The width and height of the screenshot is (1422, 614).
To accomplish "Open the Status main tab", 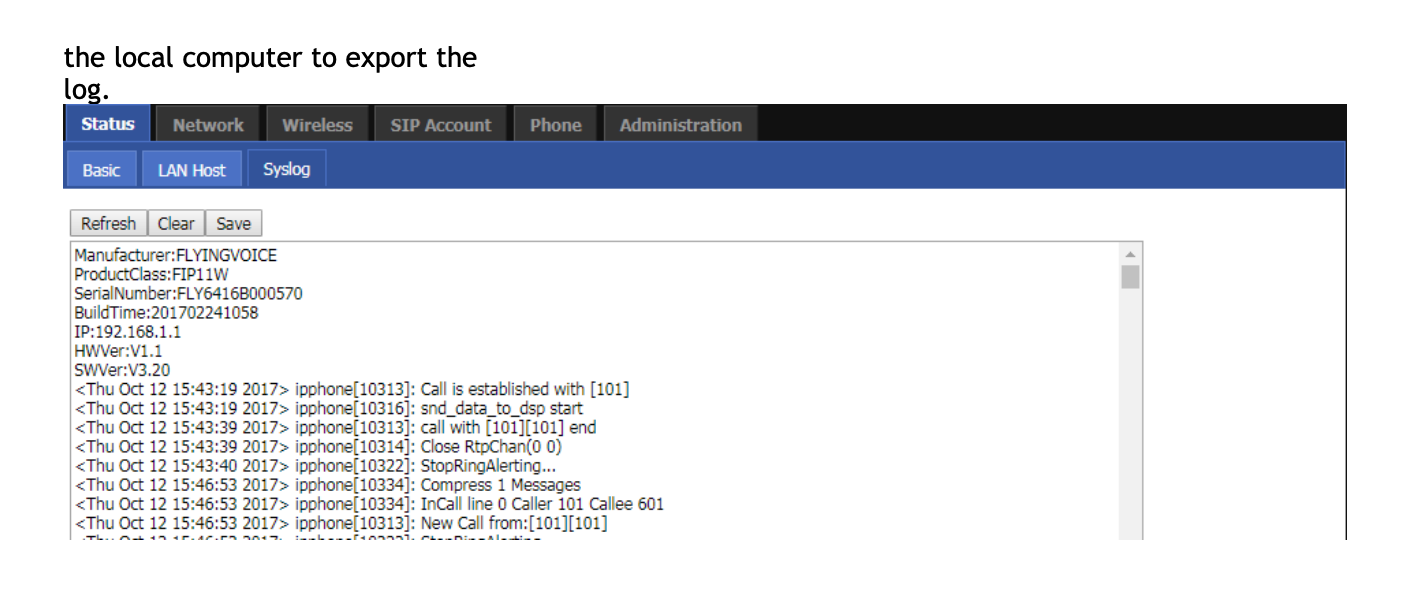I will click(x=107, y=124).
